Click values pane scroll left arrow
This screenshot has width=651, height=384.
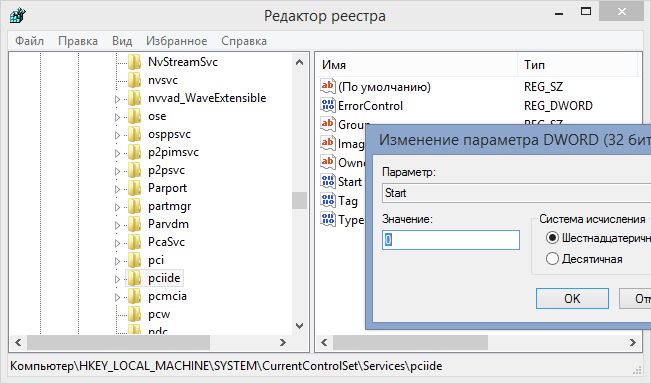(x=324, y=342)
